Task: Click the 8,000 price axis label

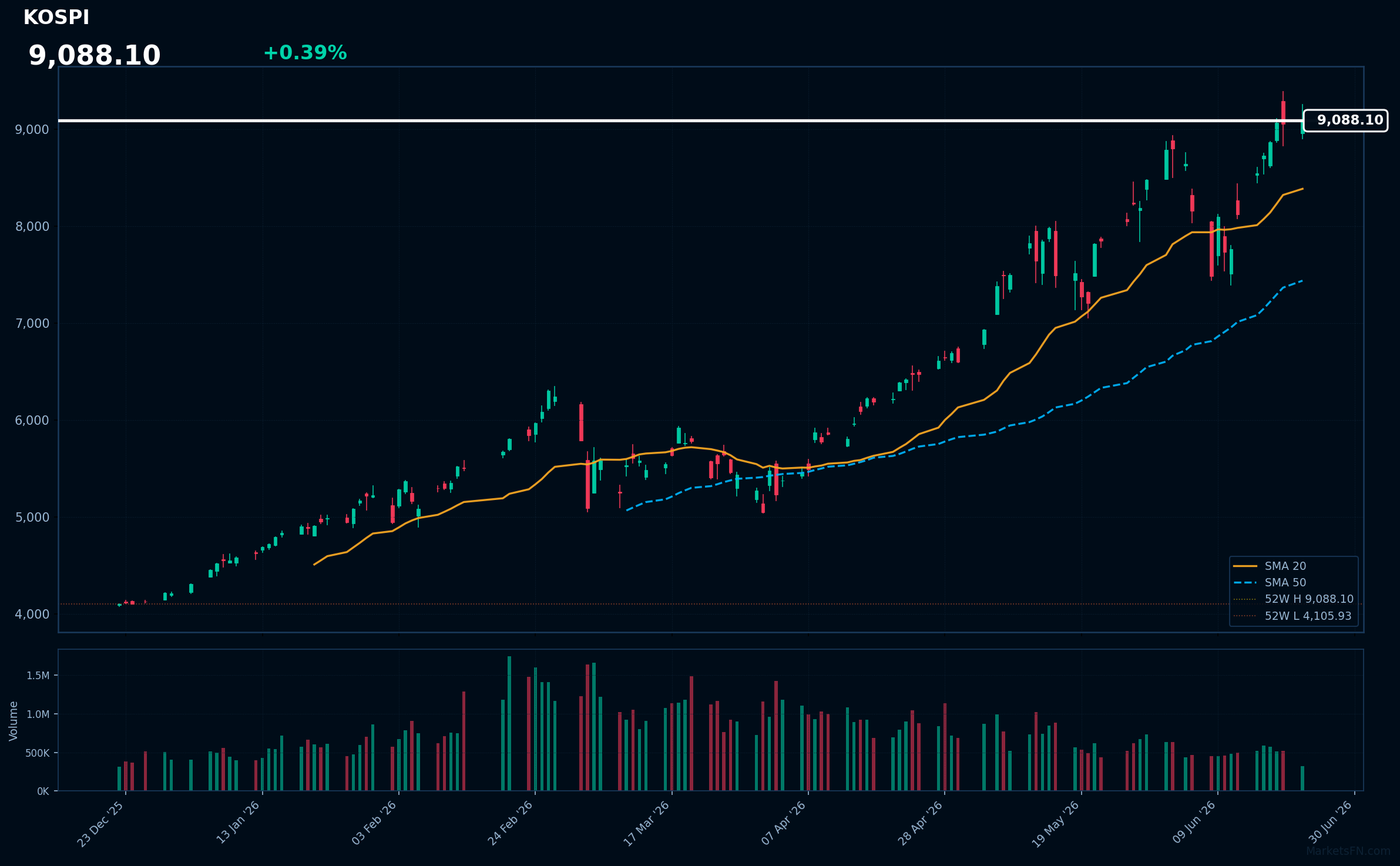Action: (32, 227)
